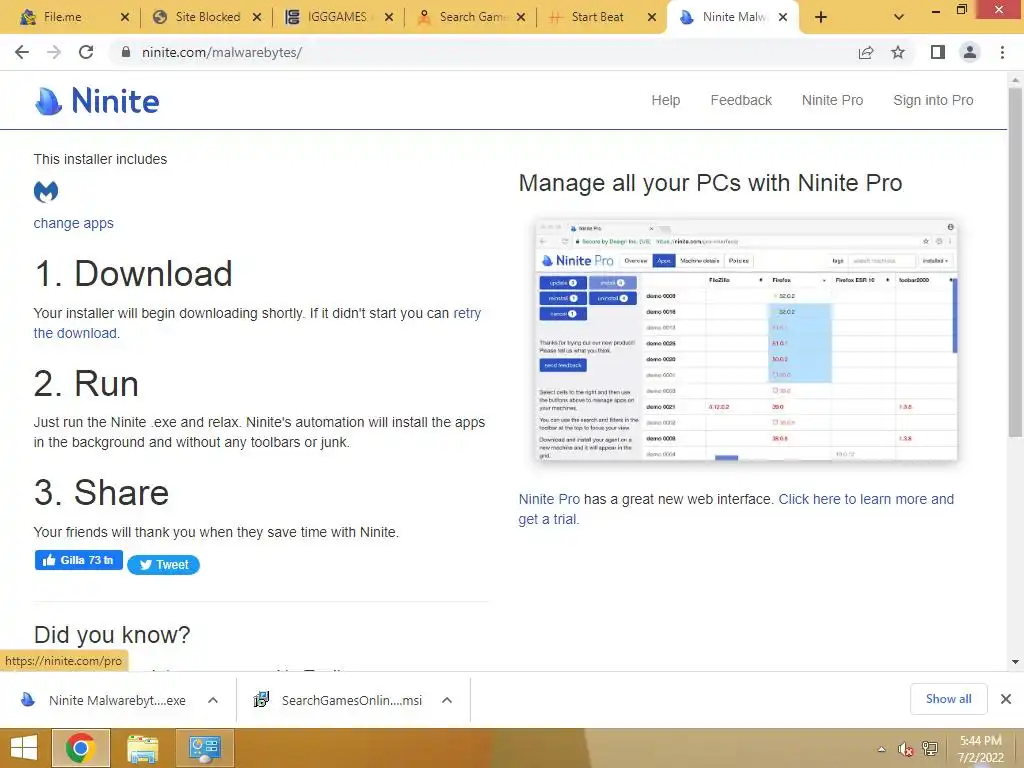Go back to the previous page
Image resolution: width=1024 pixels, height=768 pixels.
pyautogui.click(x=22, y=52)
